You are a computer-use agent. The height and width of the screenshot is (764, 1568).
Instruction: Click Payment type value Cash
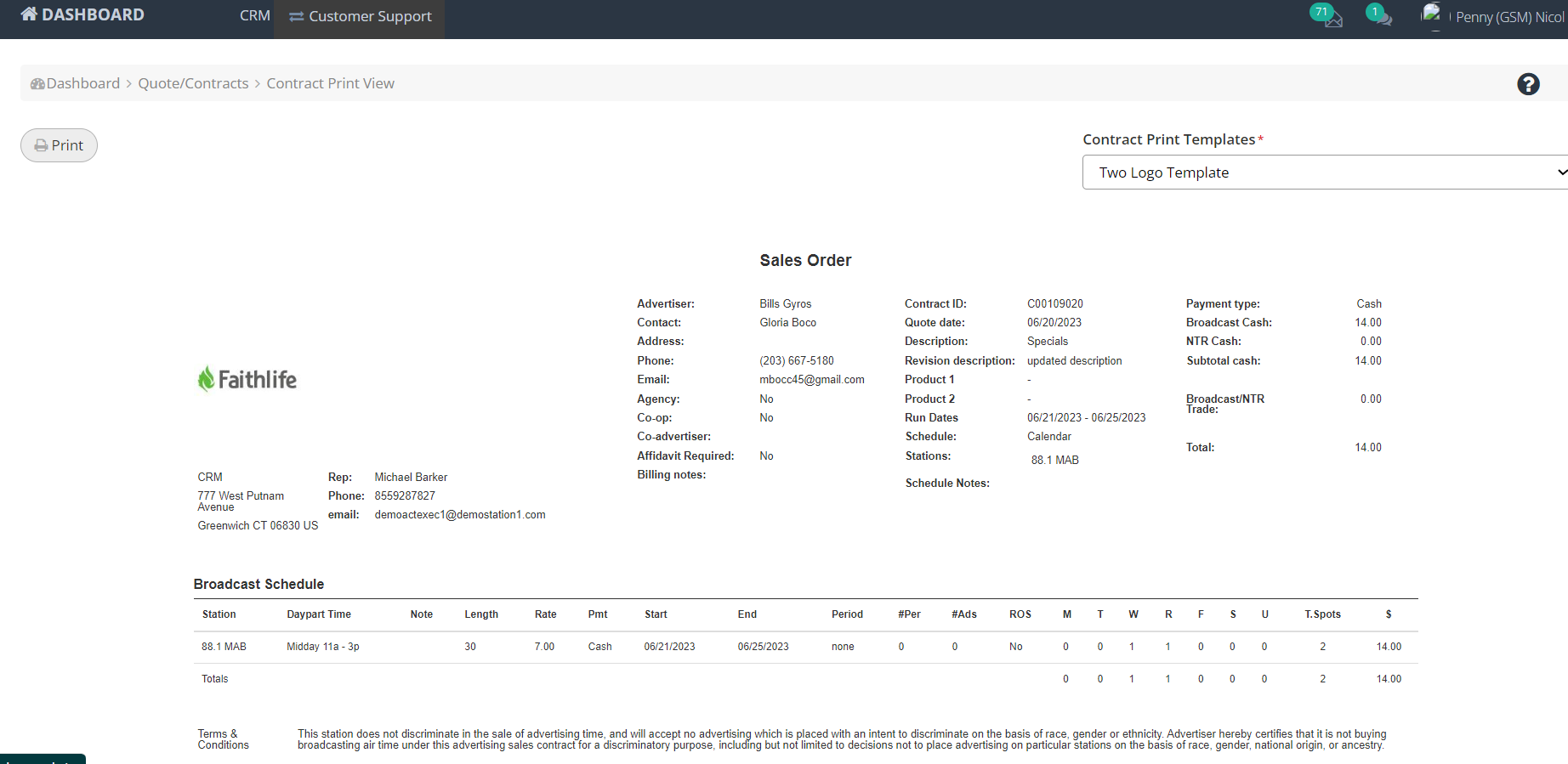(x=1369, y=303)
